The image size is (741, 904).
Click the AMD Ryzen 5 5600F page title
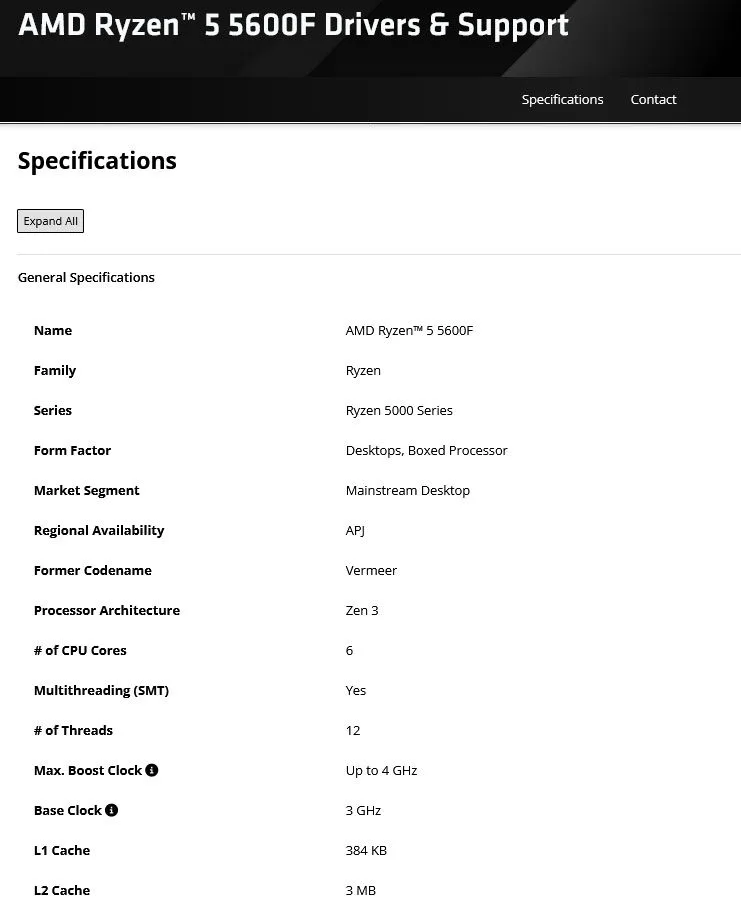[293, 24]
